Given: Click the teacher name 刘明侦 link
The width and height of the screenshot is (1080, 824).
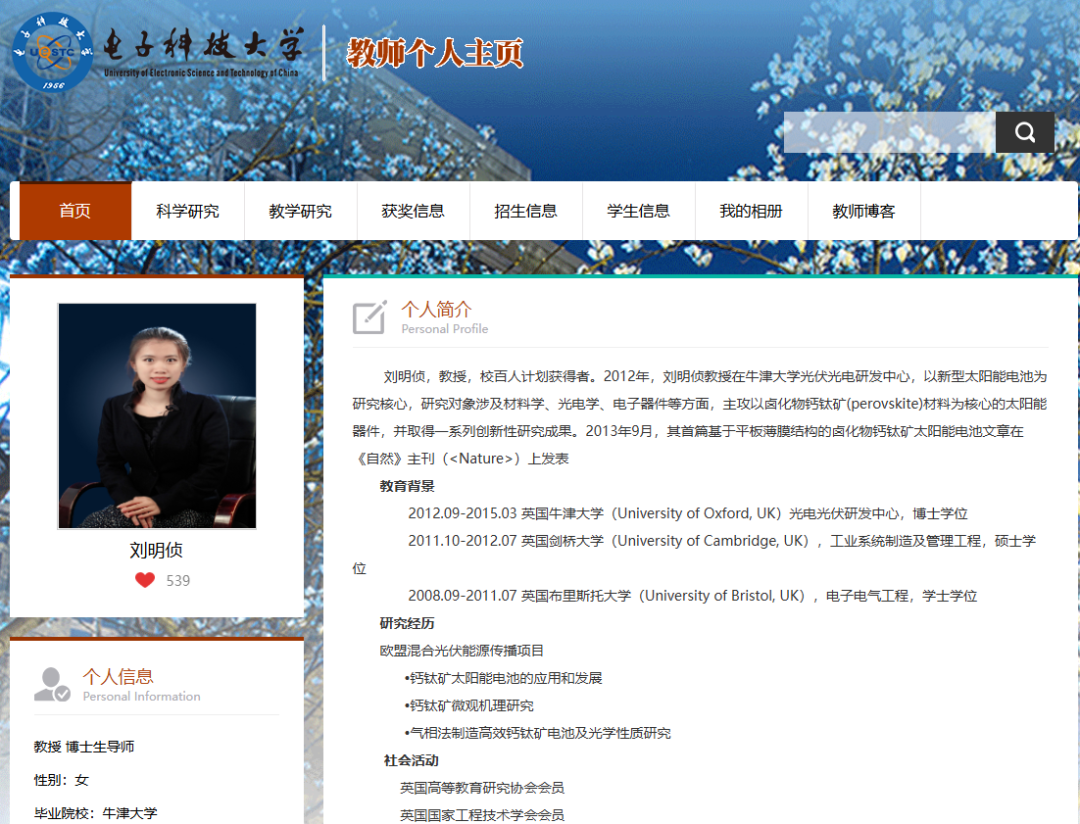Looking at the screenshot, I should 156,548.
